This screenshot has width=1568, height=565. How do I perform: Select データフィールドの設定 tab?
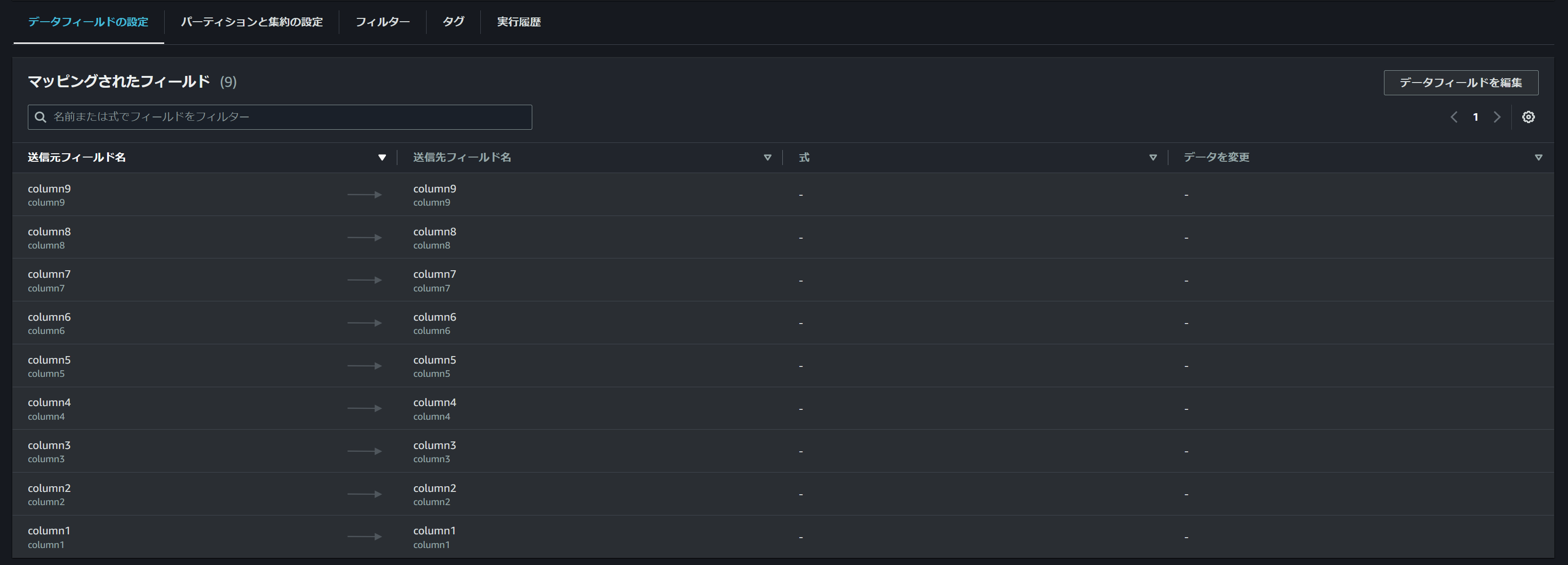point(88,22)
